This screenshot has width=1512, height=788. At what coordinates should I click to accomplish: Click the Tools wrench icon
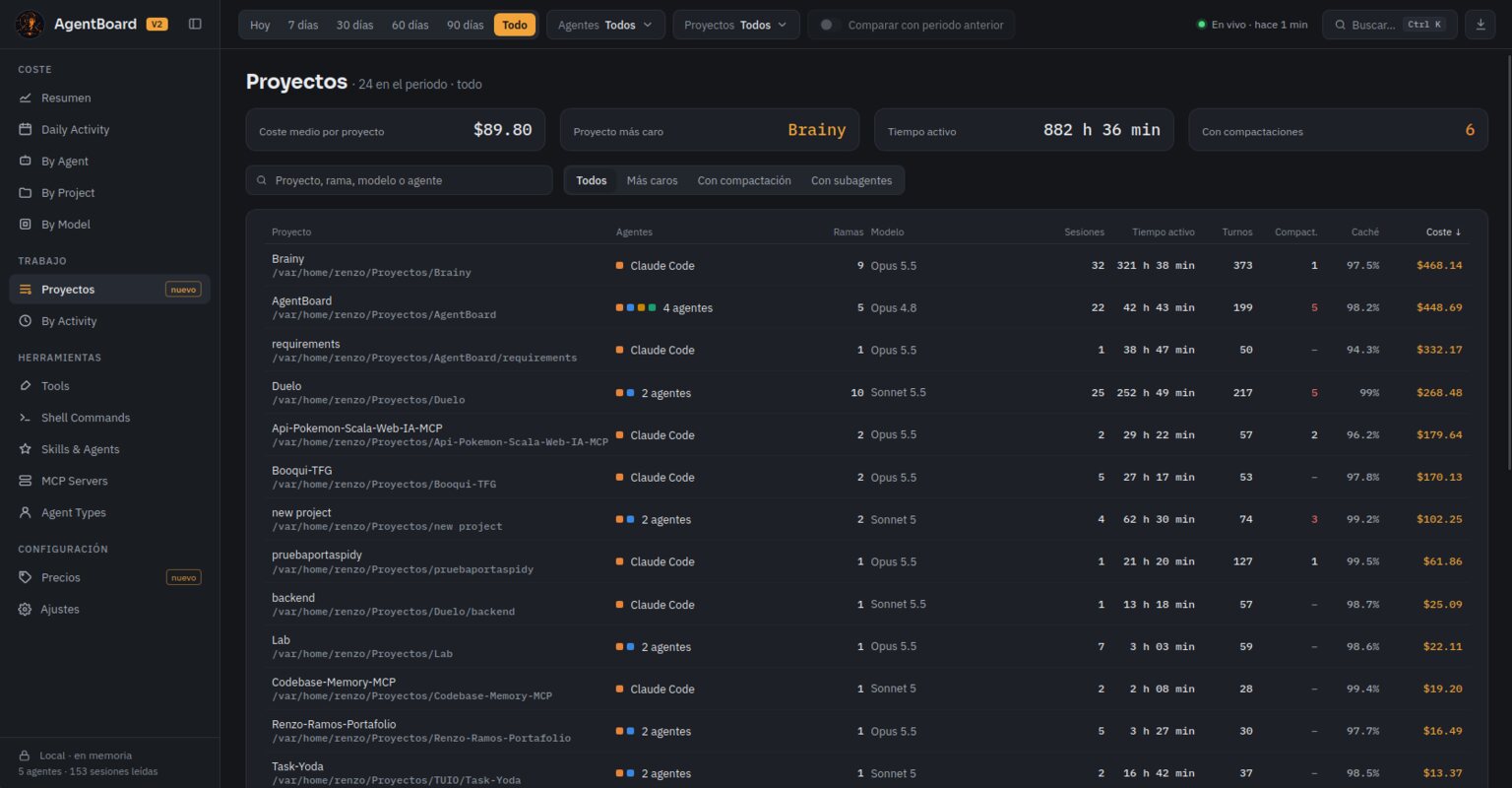pos(26,386)
